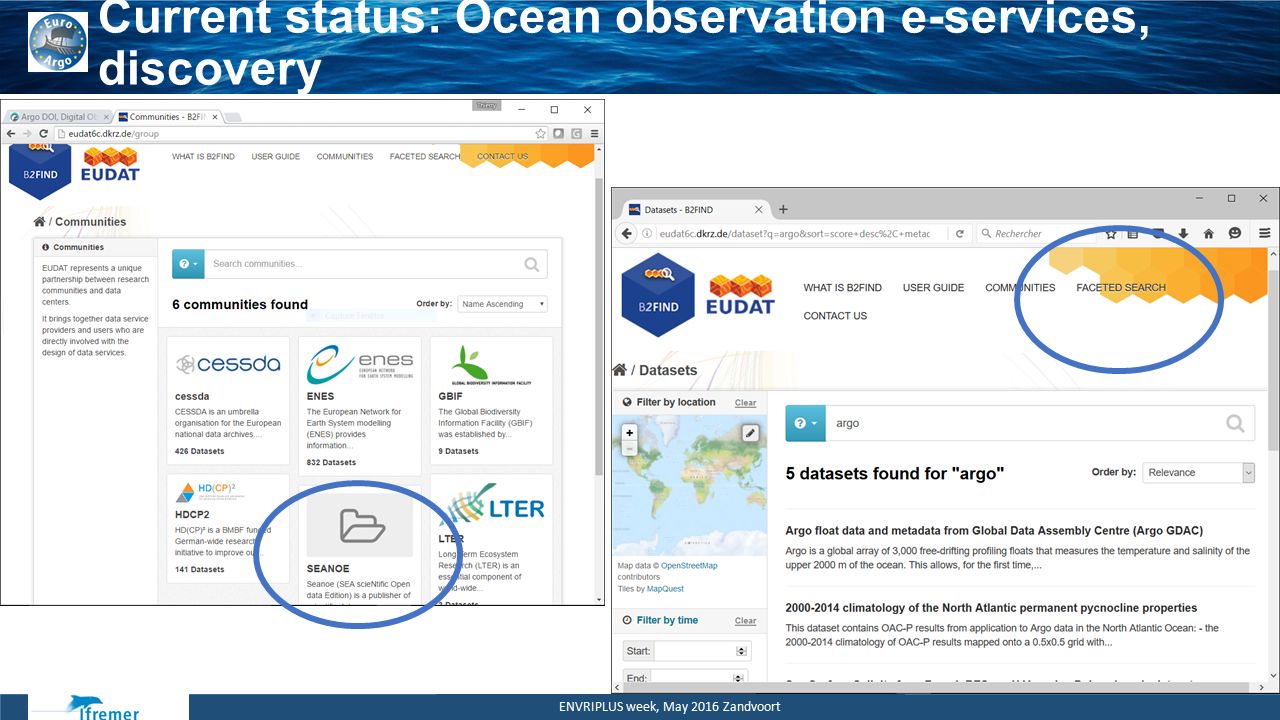The image size is (1280, 720).
Task: Click forward arrow in Communities browser window
Action: point(28,133)
